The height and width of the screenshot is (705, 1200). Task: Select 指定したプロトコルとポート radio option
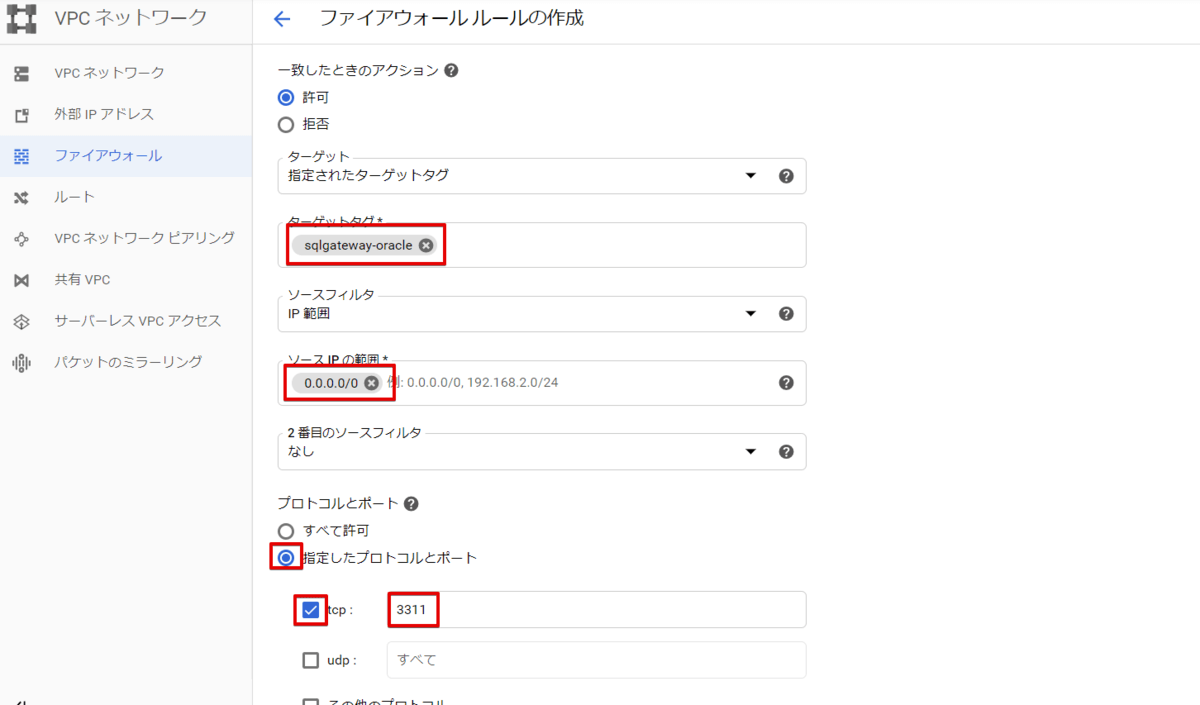tap(286, 558)
